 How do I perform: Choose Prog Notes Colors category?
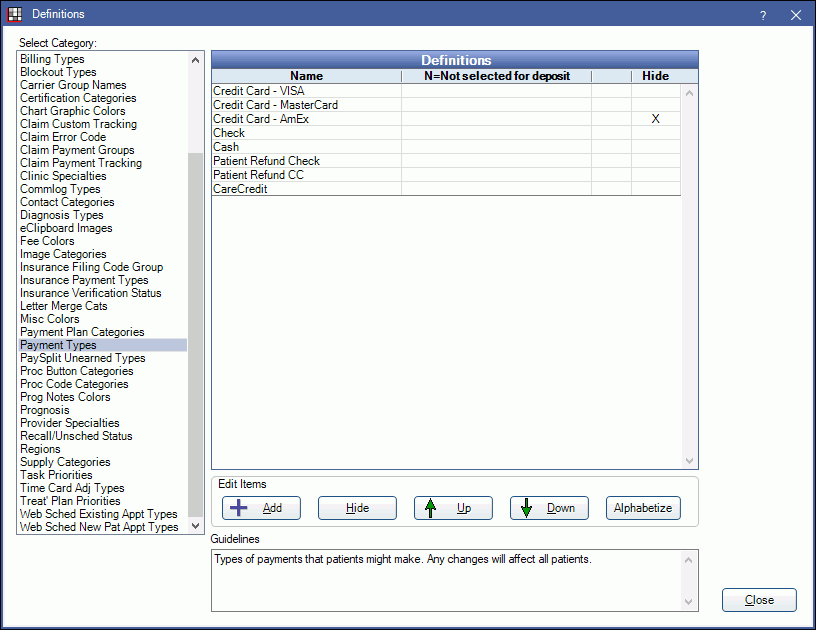pos(103,397)
